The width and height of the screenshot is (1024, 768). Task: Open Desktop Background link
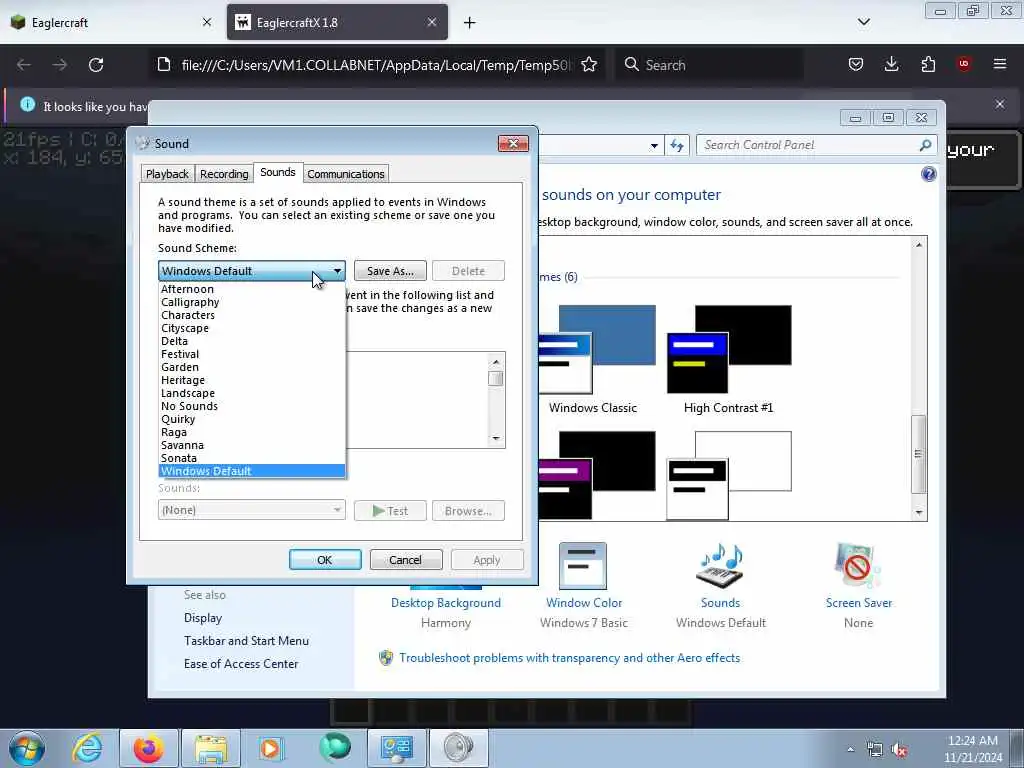445,602
